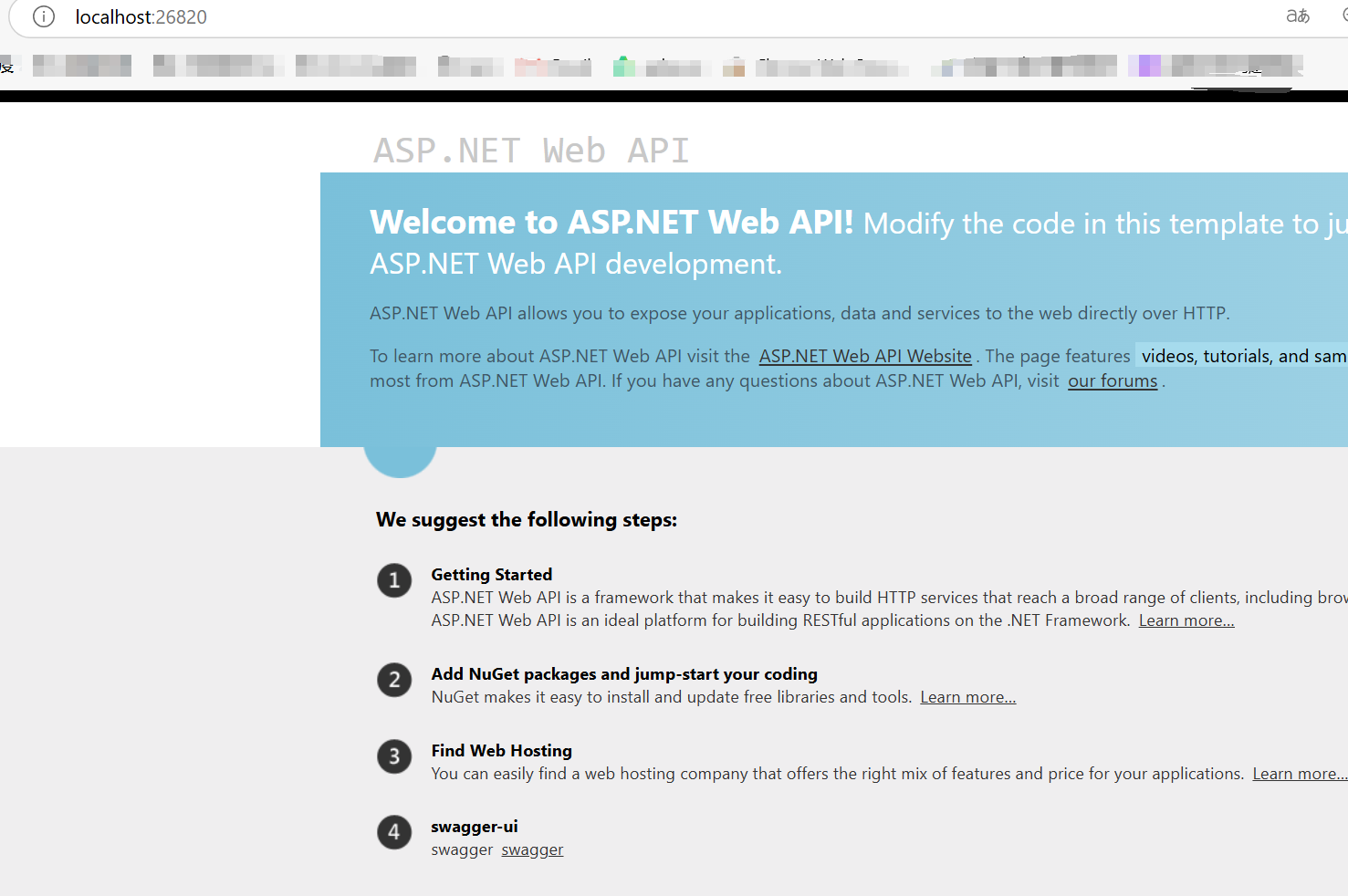Click the Find Web Hosting heading
The width and height of the screenshot is (1348, 896).
pos(502,750)
